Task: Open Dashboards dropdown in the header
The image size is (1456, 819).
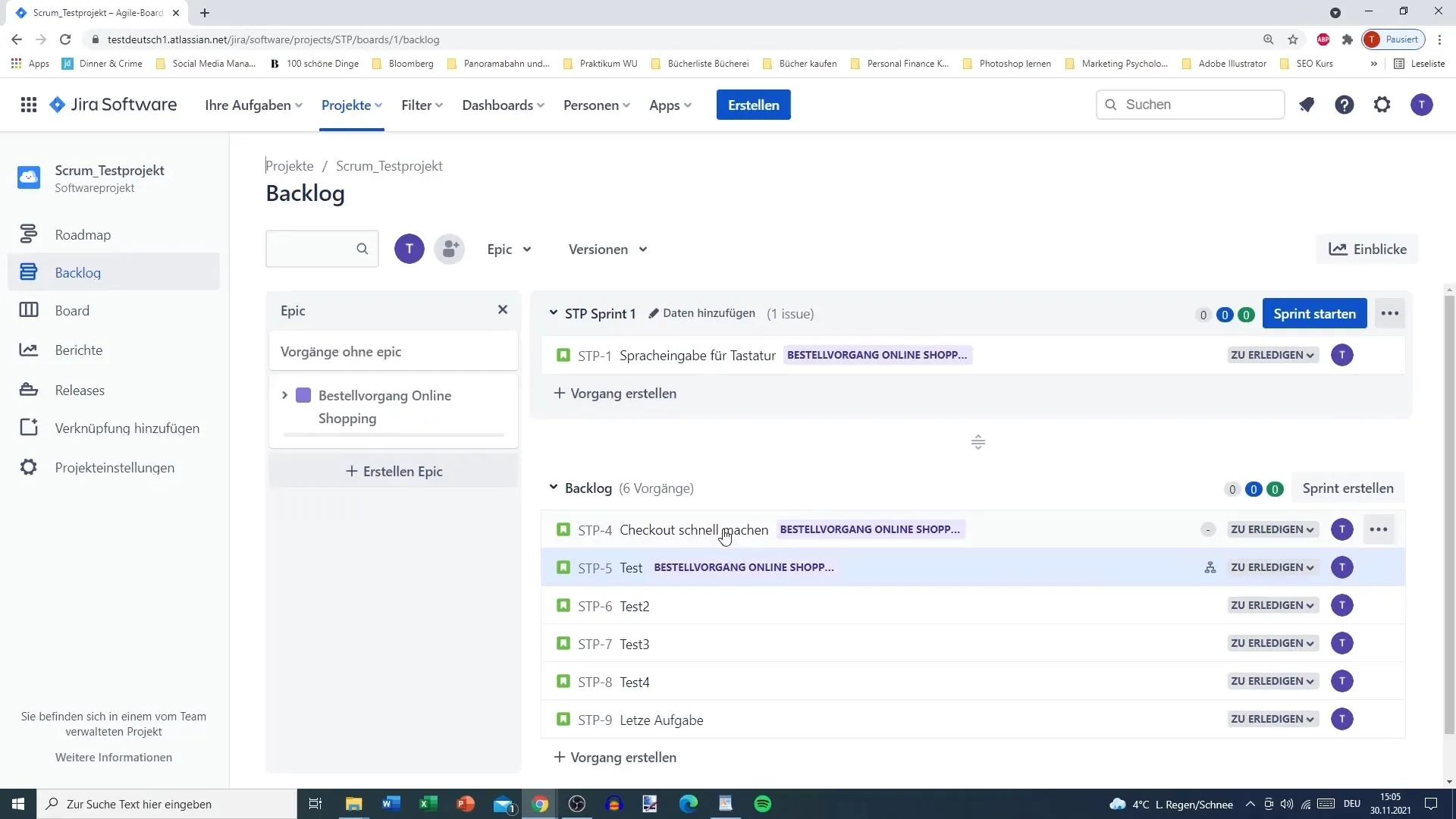Action: click(x=504, y=105)
